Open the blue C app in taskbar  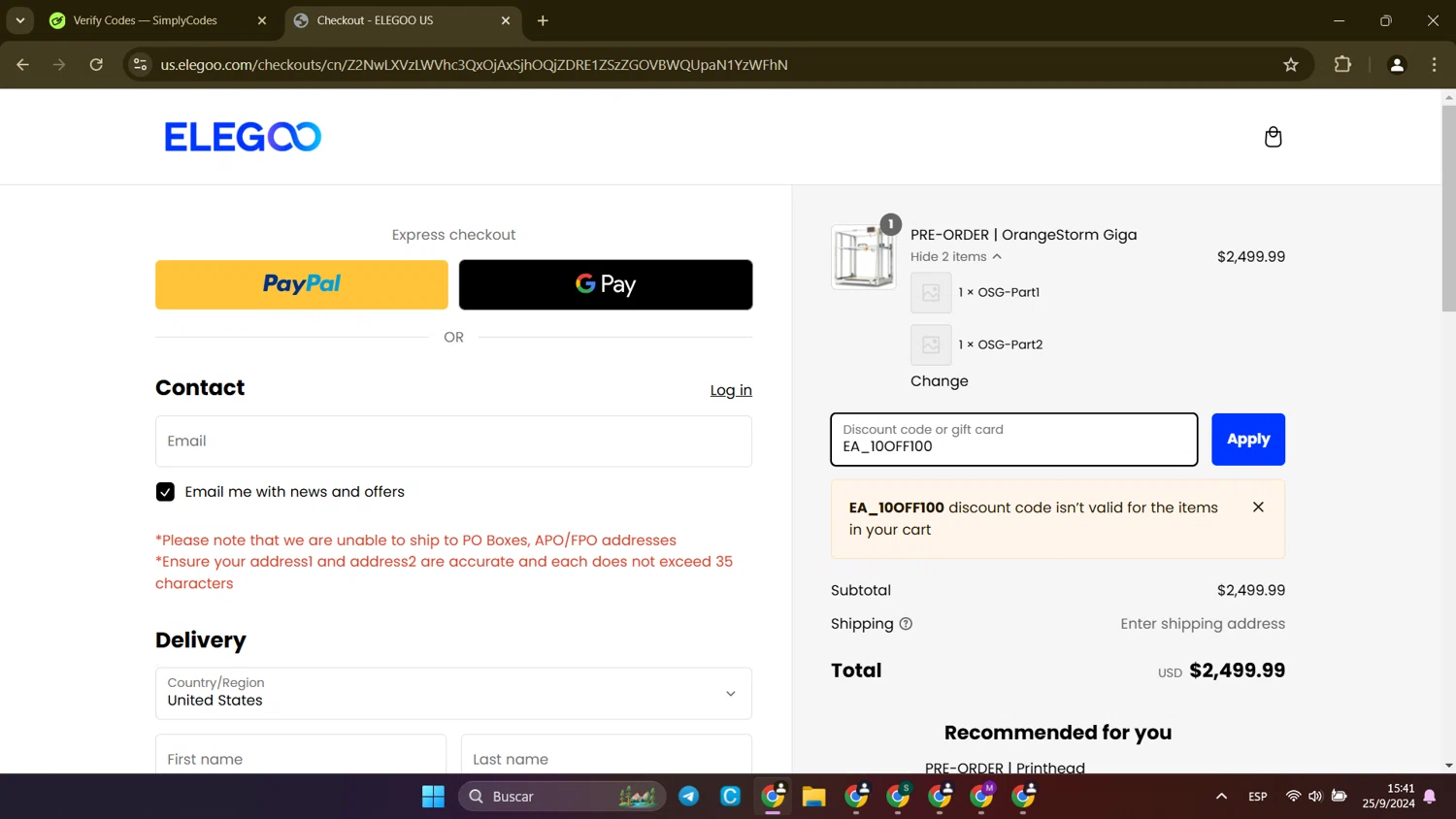pyautogui.click(x=731, y=797)
